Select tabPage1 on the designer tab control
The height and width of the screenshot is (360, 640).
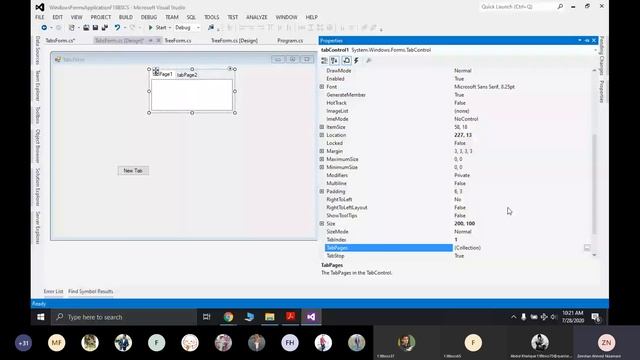click(x=163, y=74)
